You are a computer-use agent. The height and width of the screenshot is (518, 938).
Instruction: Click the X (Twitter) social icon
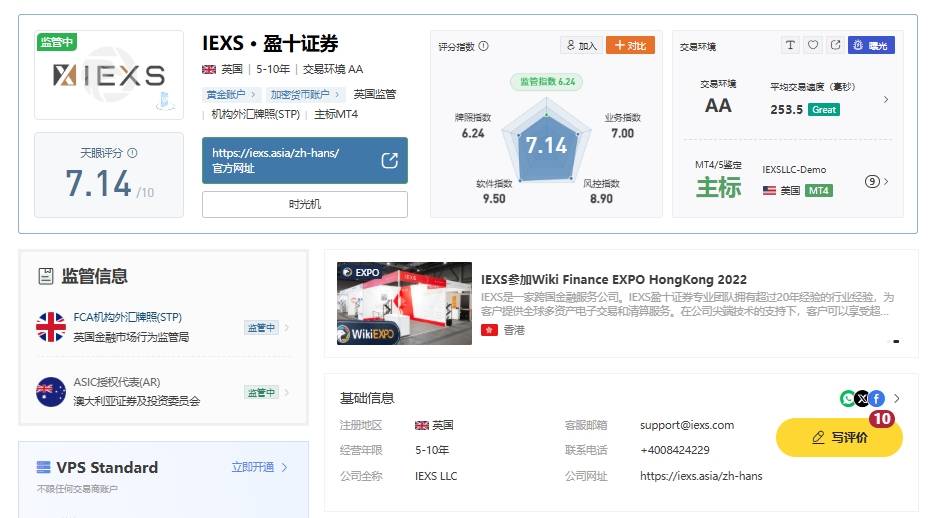click(862, 398)
